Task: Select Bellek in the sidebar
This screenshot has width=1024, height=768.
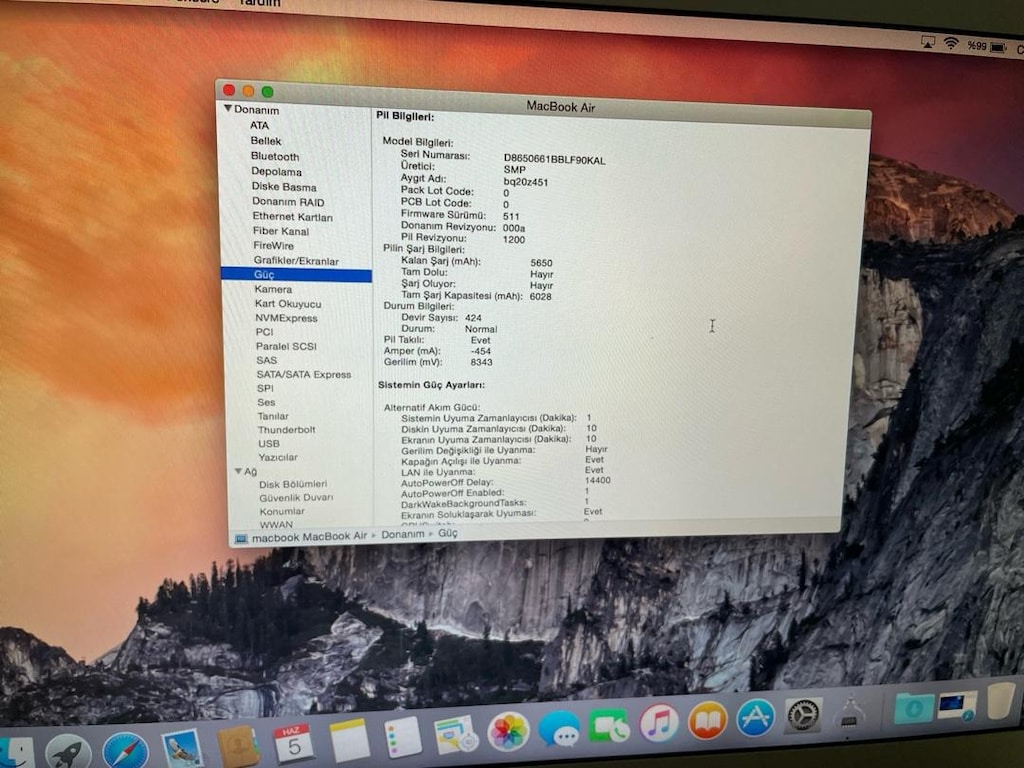Action: coord(266,140)
